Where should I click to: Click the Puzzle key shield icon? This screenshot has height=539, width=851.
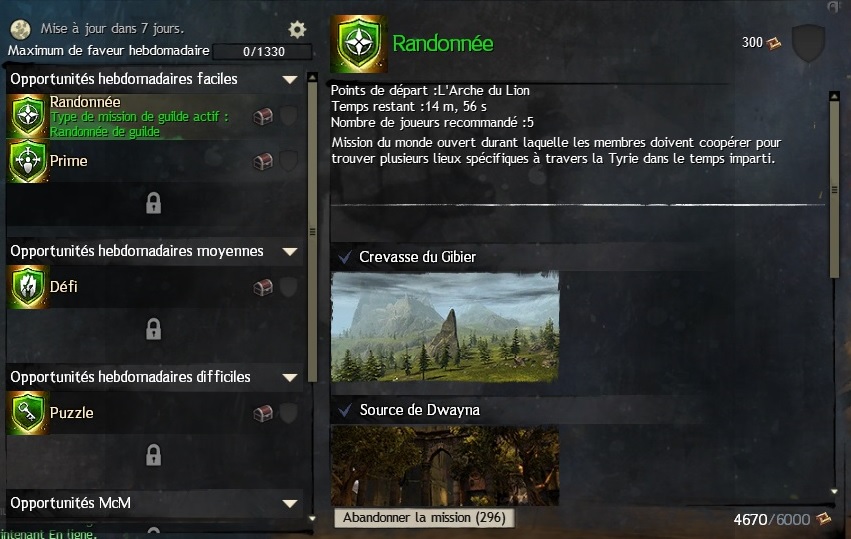[28, 413]
